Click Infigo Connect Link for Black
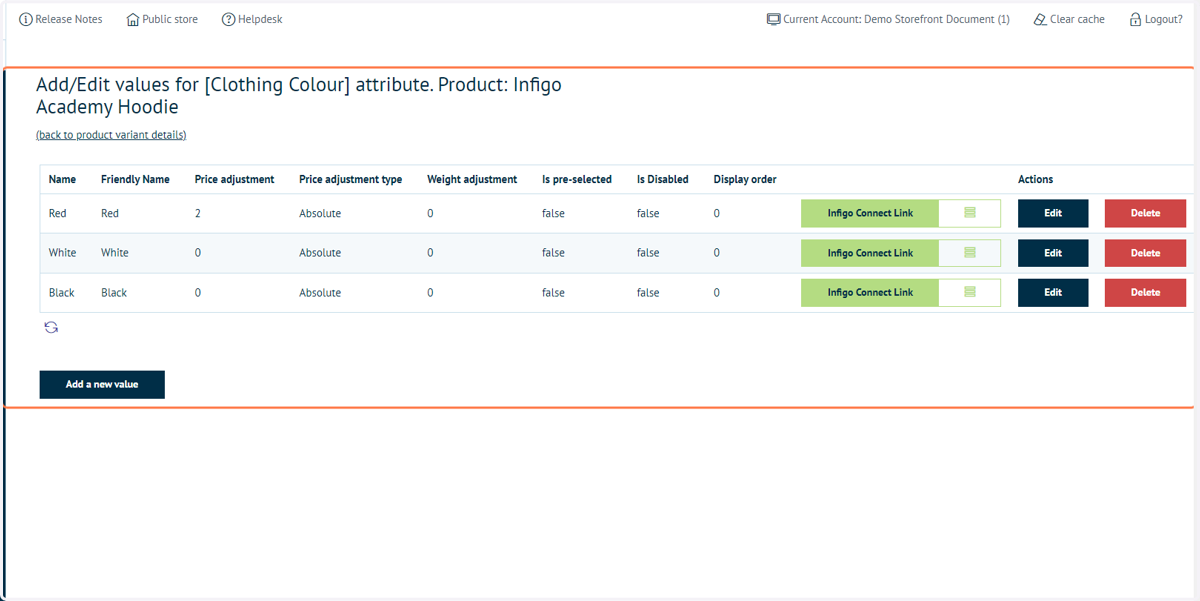Screen dimensions: 1200x601 (x=870, y=292)
